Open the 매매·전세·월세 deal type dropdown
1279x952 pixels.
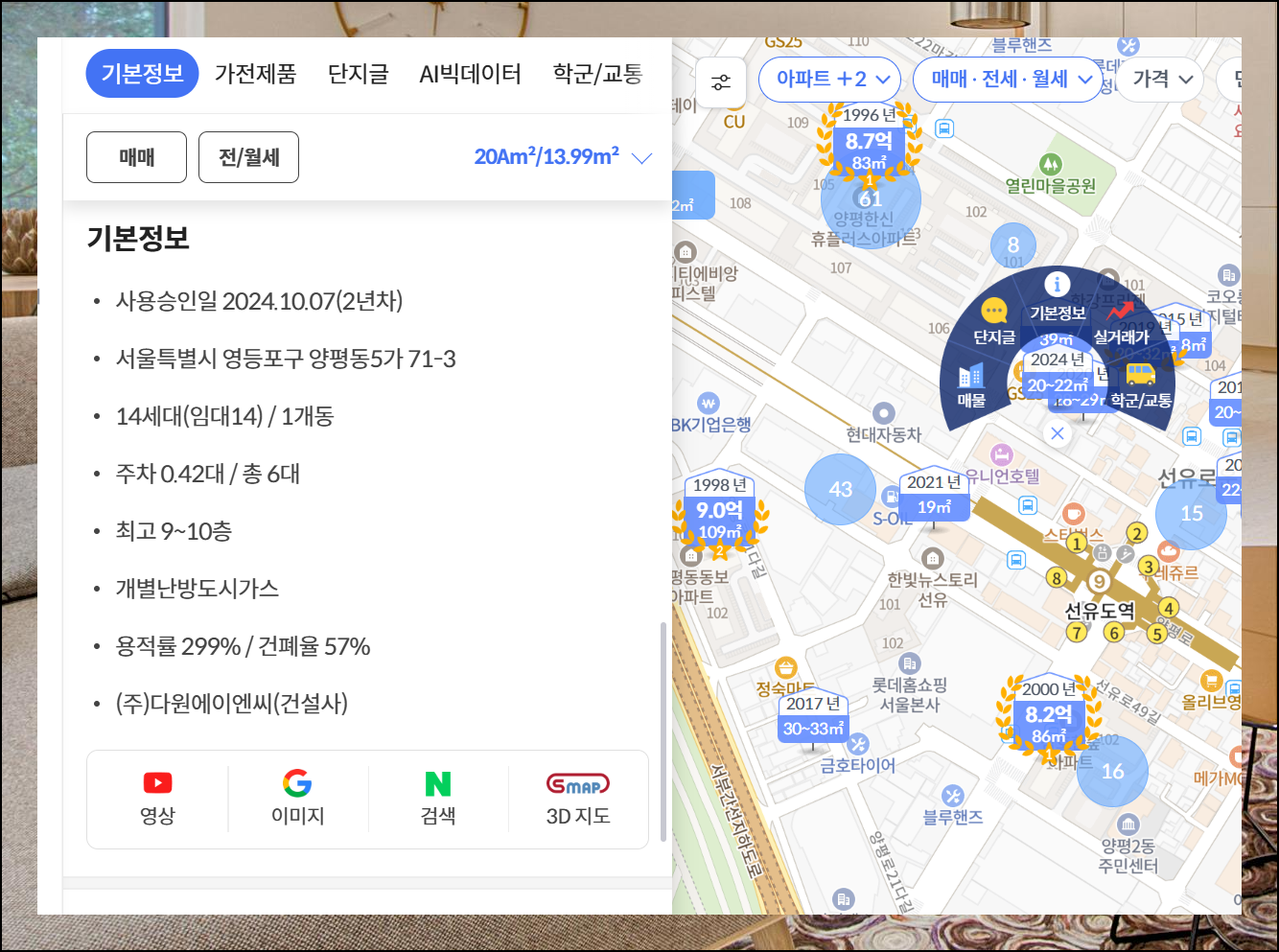coord(1010,80)
